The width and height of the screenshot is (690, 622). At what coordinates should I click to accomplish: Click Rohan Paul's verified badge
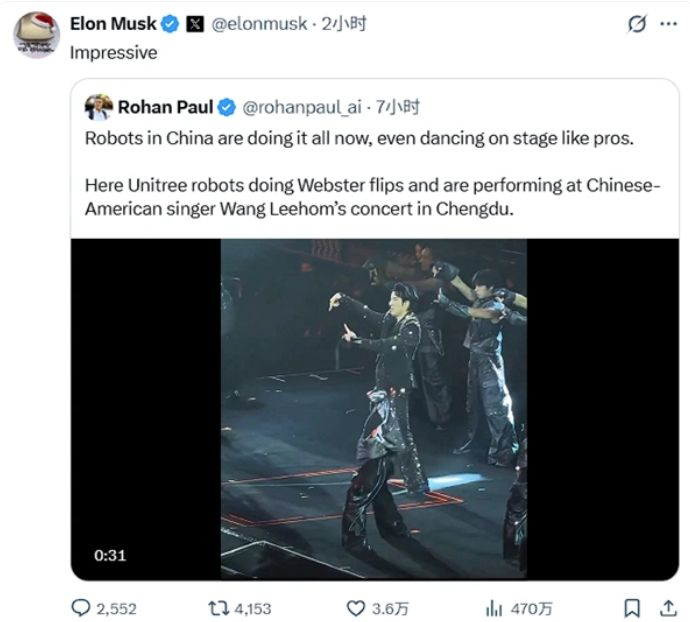point(228,107)
